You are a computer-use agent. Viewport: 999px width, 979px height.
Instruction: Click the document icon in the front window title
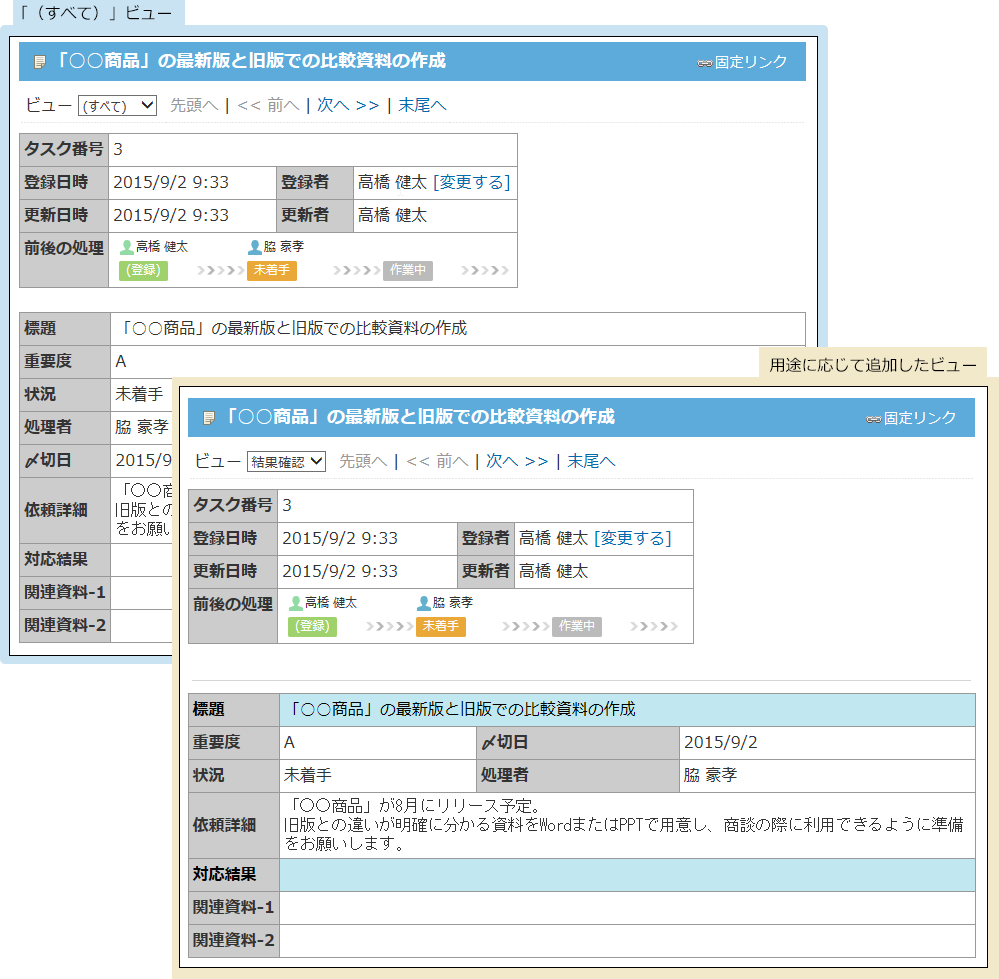click(x=209, y=418)
